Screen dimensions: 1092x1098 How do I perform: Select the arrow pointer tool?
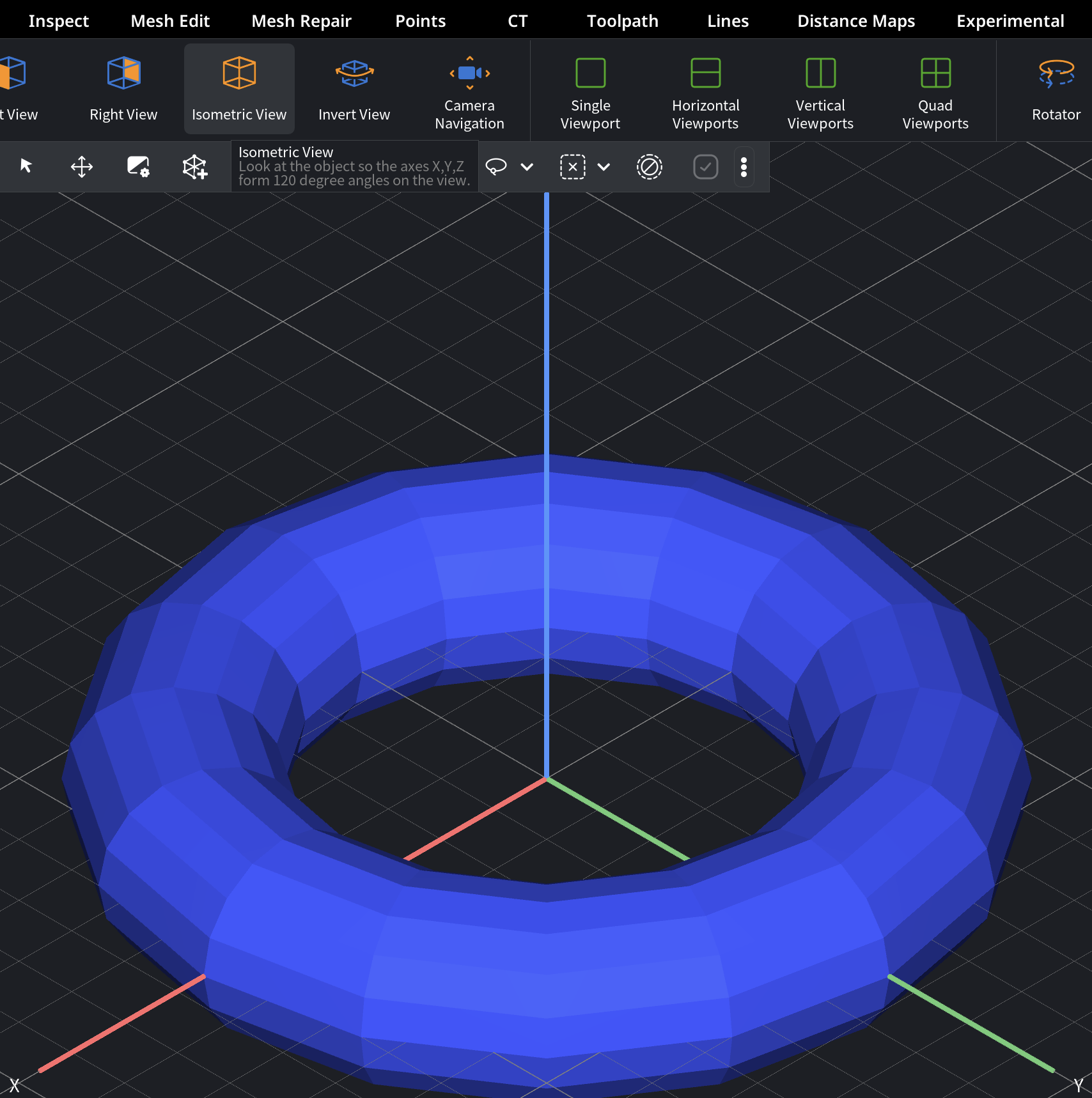tap(26, 167)
